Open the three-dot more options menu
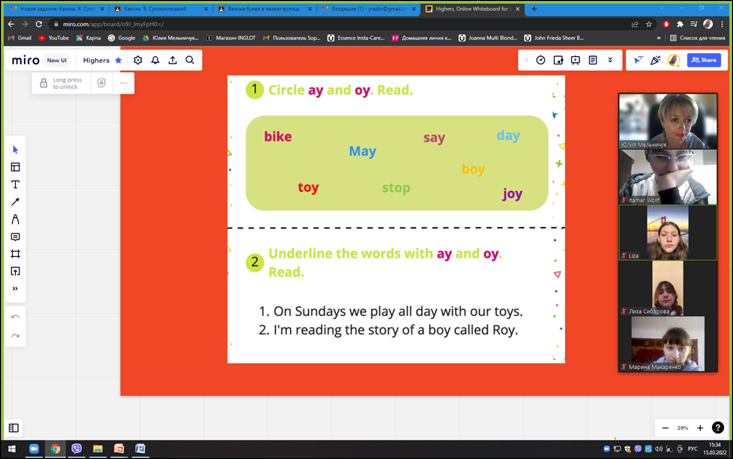This screenshot has height=459, width=733. [x=123, y=83]
